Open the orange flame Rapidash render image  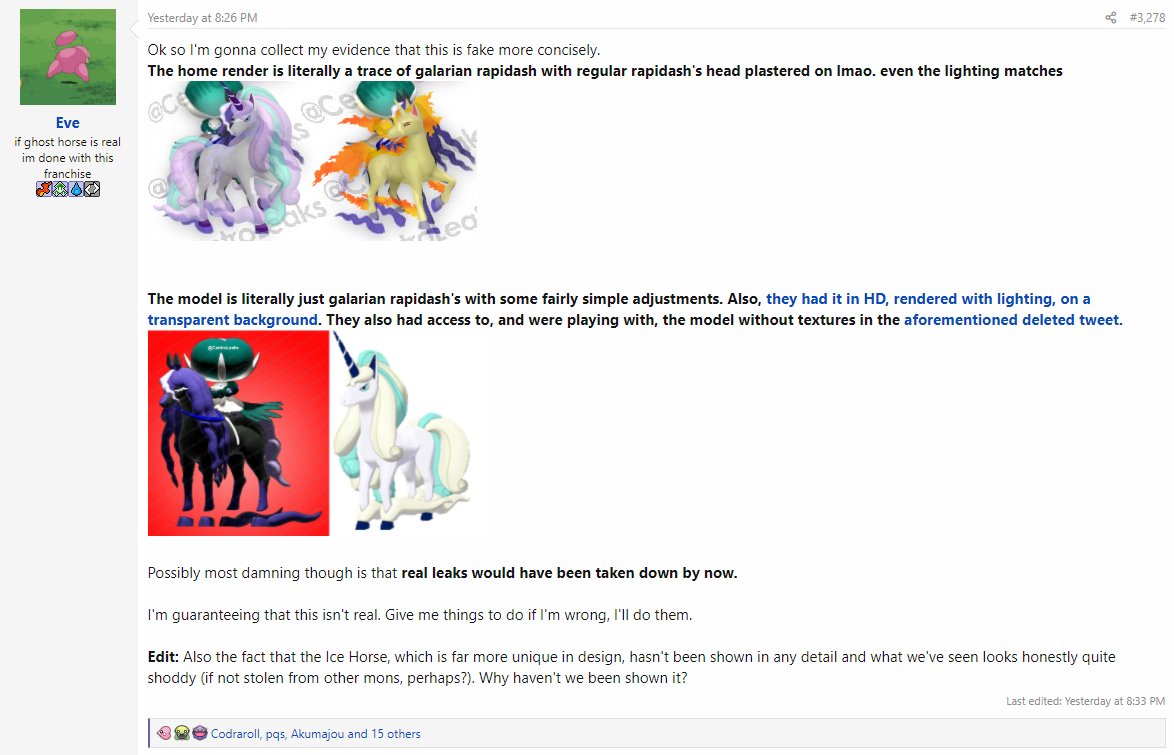click(395, 160)
